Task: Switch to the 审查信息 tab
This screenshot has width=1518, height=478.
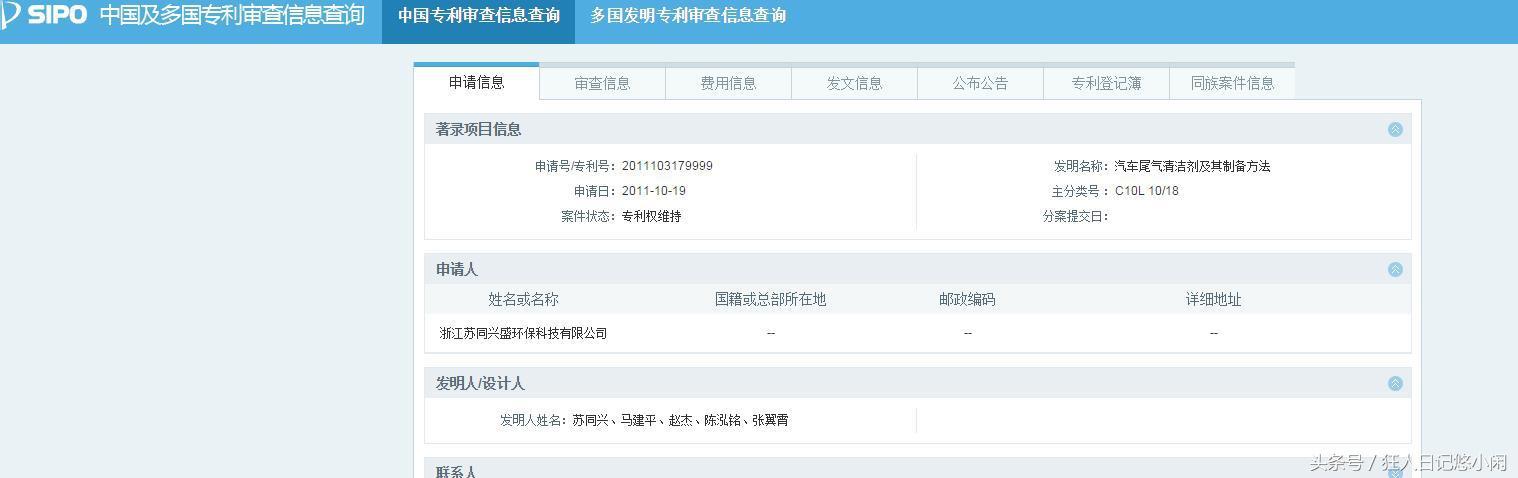Action: tap(602, 84)
